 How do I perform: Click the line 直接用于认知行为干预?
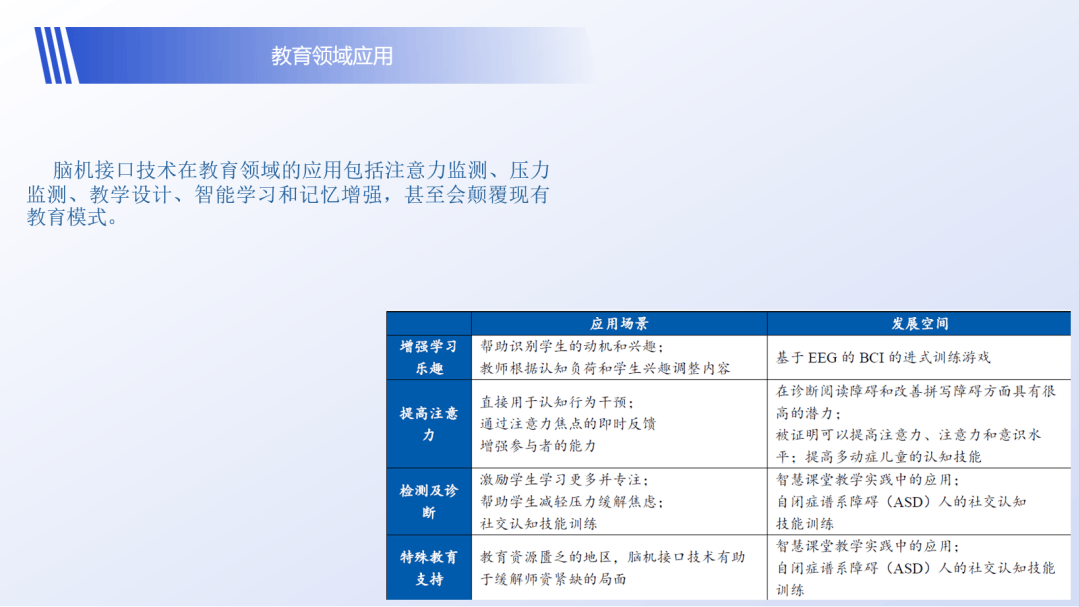557,402
